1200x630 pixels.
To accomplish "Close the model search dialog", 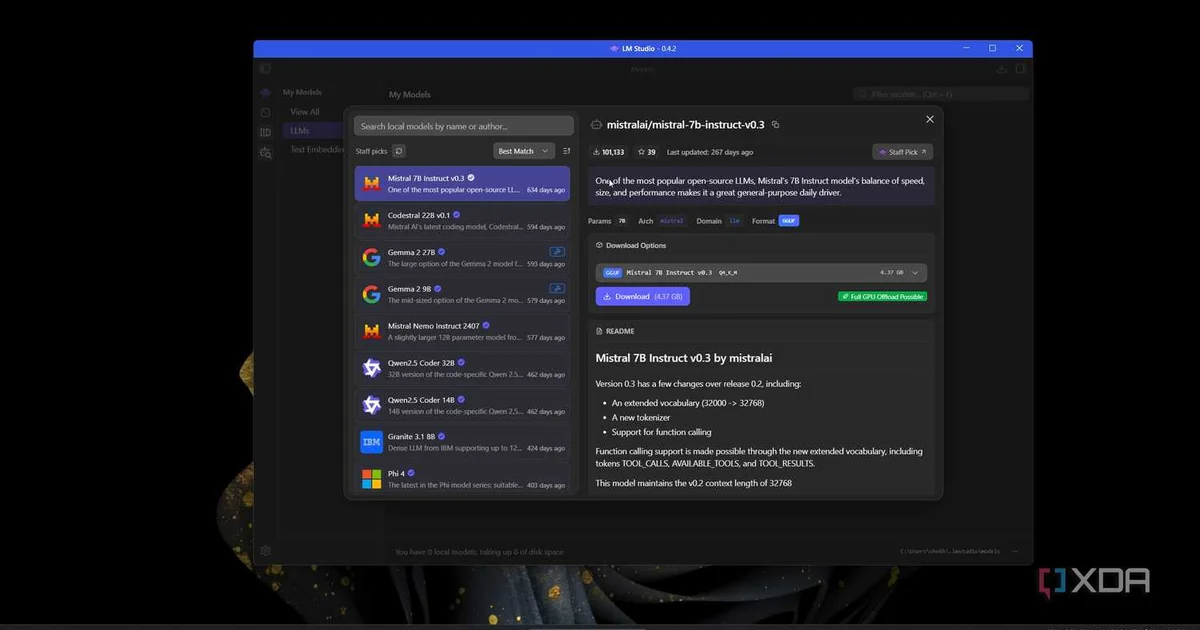I will coord(929,119).
